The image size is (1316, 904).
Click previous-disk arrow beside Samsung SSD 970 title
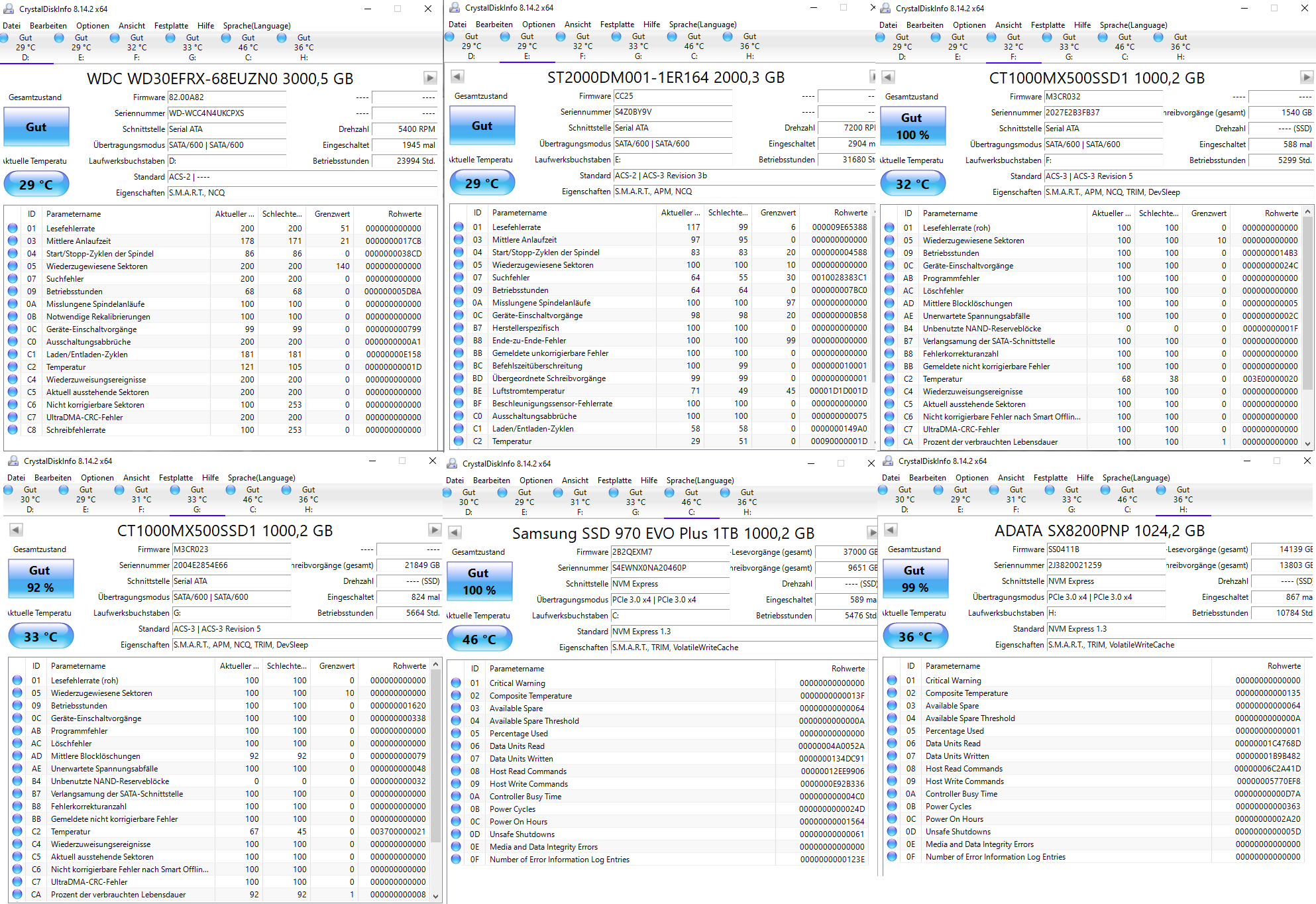[x=455, y=533]
